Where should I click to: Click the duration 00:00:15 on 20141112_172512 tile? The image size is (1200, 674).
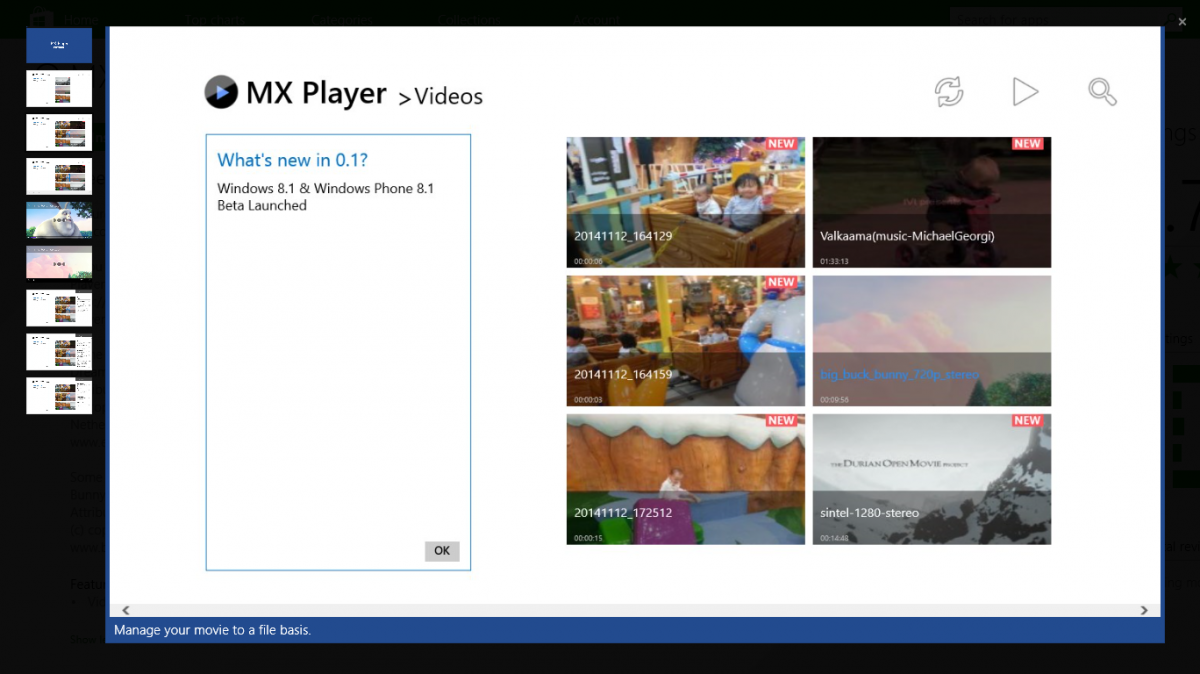coord(588,538)
